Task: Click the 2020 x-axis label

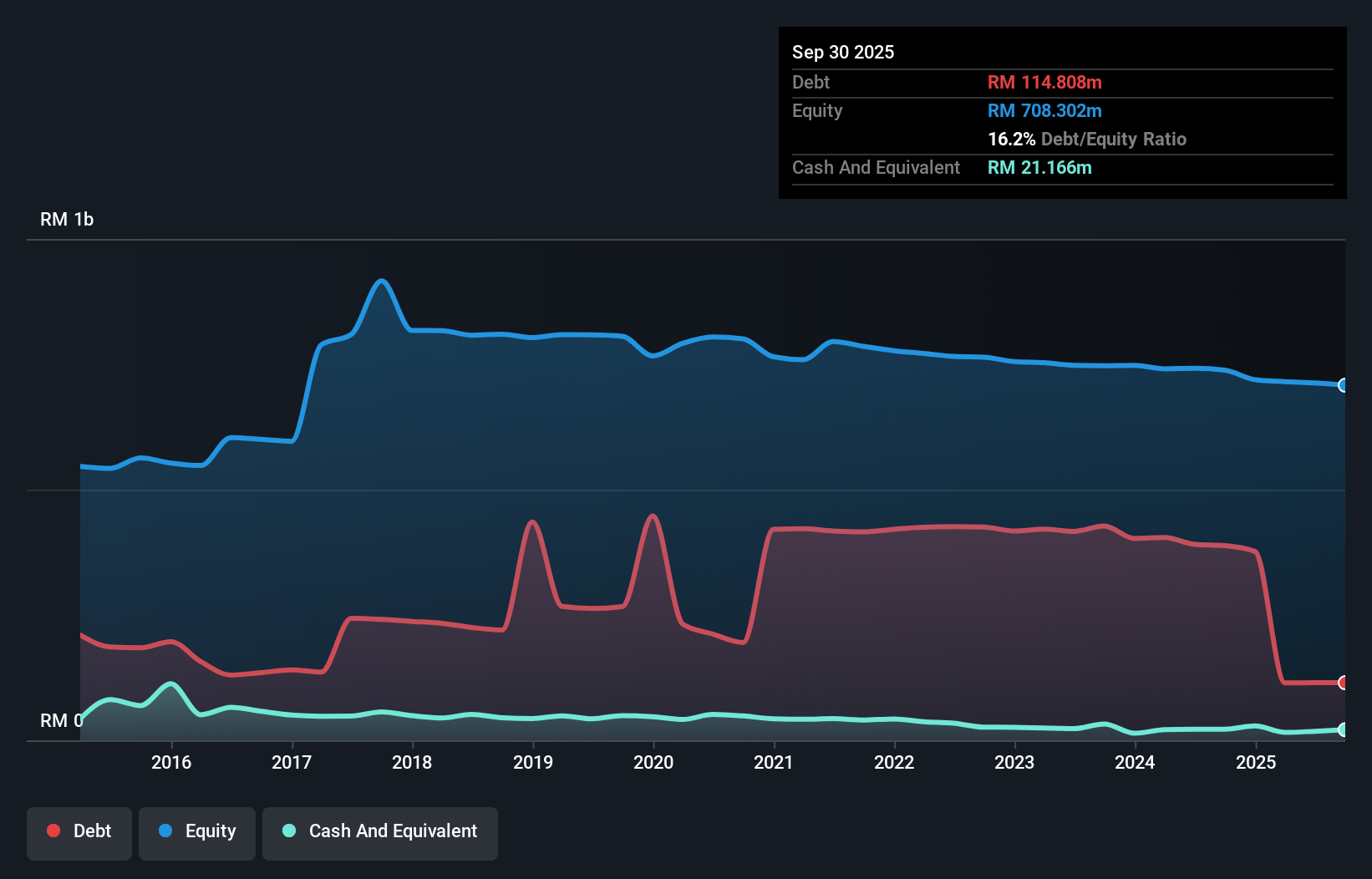Action: [653, 762]
